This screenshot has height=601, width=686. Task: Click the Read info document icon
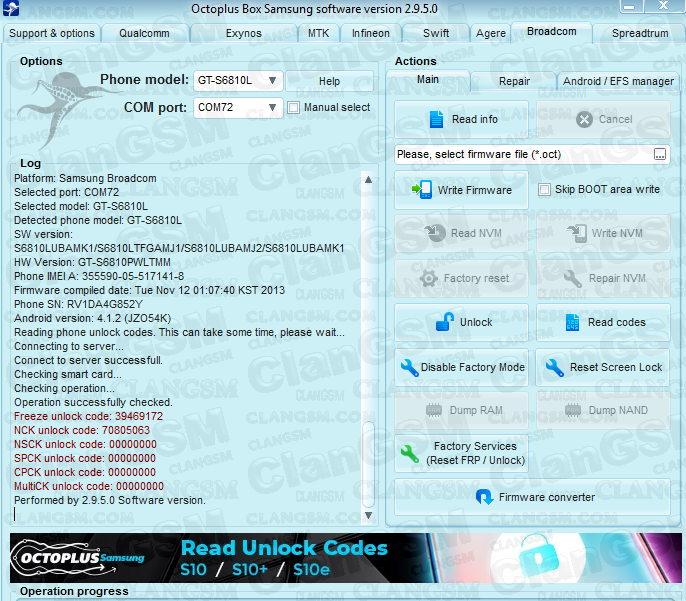click(x=436, y=119)
